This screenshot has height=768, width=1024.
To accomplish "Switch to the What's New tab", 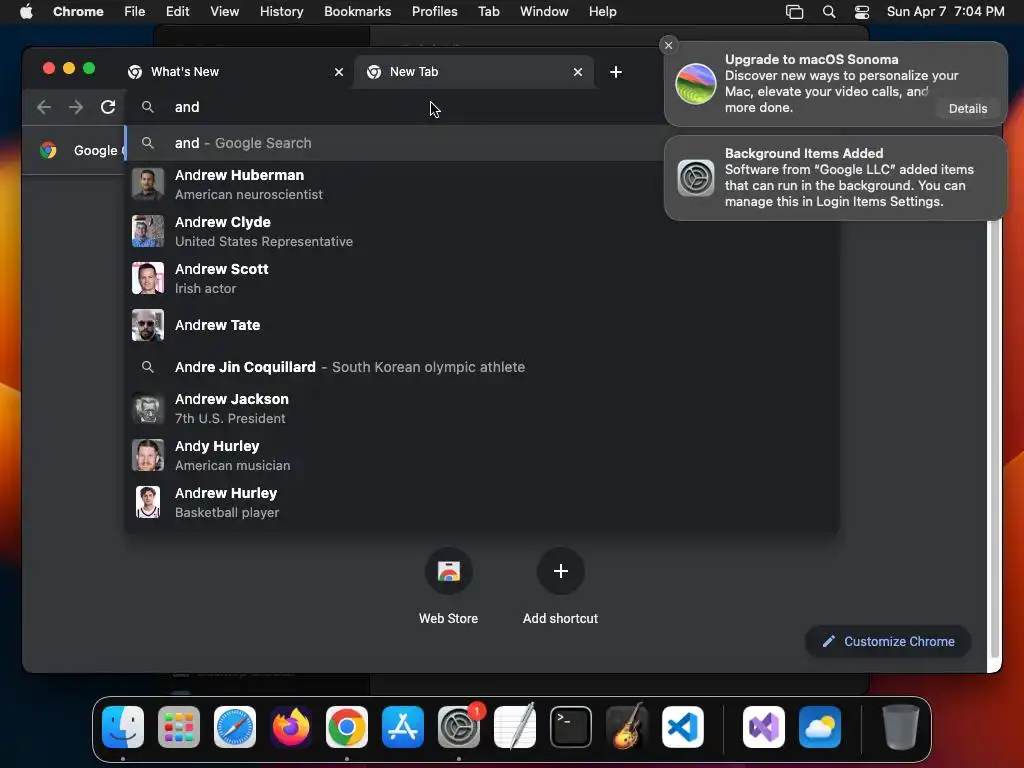I will [235, 72].
